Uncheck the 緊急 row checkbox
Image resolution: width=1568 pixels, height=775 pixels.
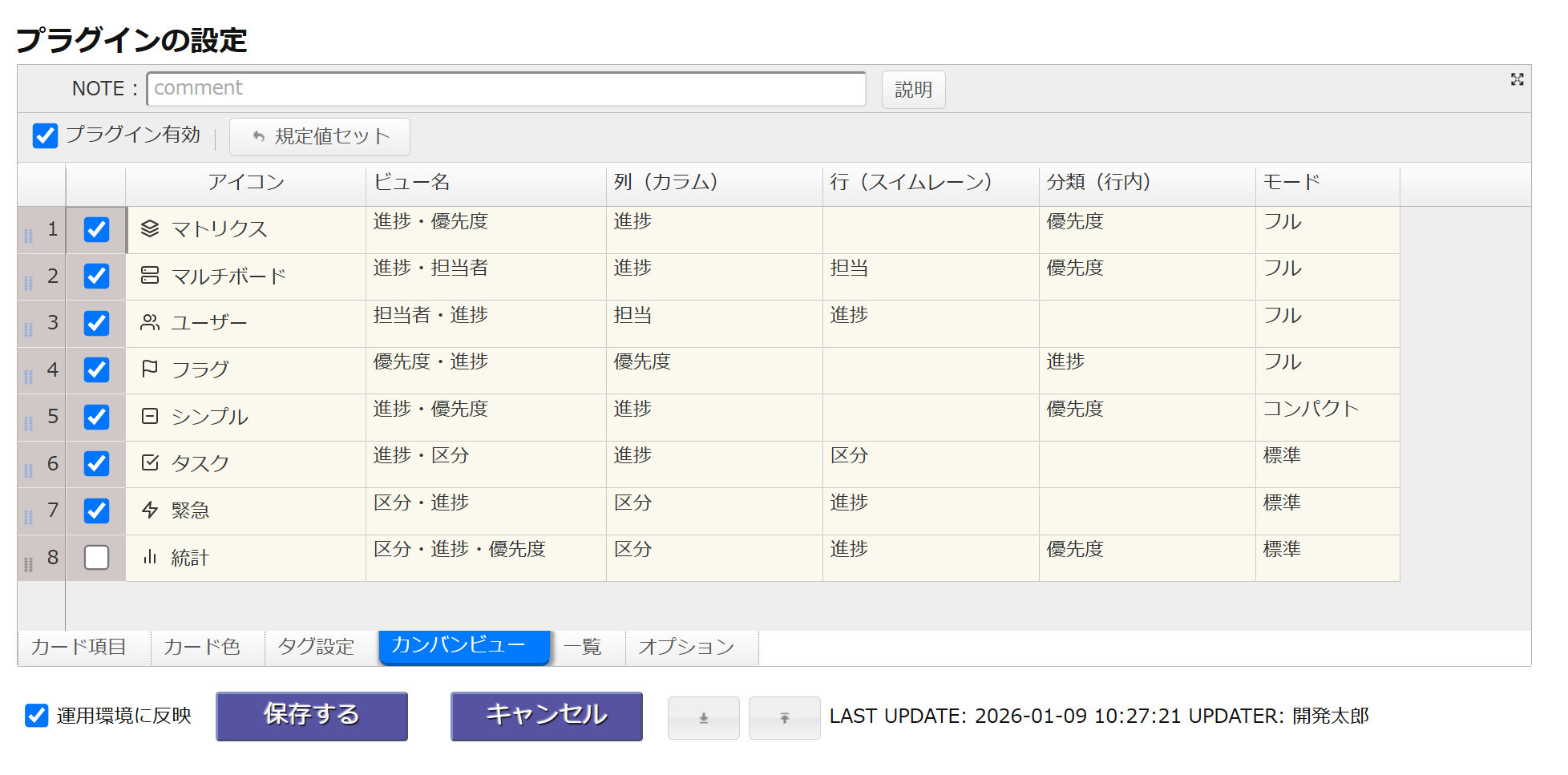[96, 511]
